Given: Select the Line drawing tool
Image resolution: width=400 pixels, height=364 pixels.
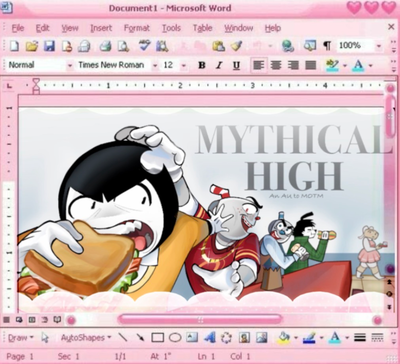Looking at the screenshot, I should (123, 337).
